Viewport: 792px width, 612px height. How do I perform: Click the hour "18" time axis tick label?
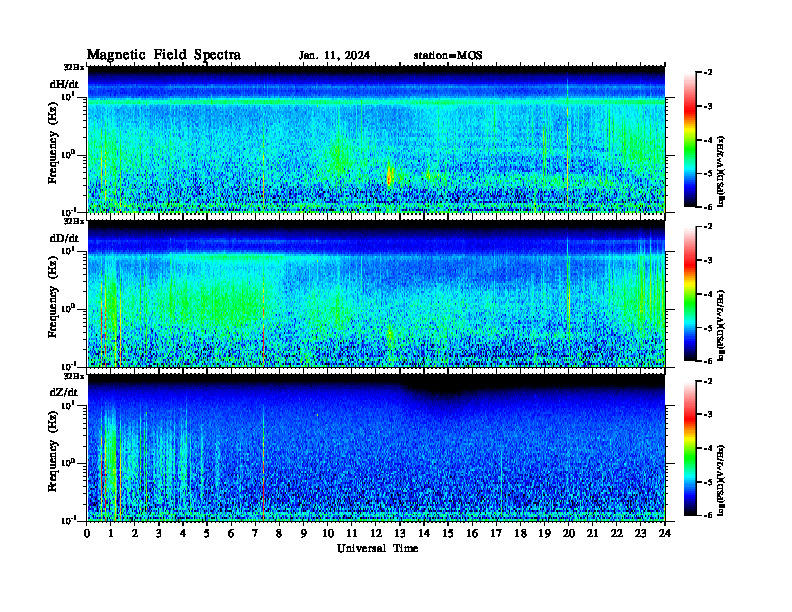click(x=521, y=534)
